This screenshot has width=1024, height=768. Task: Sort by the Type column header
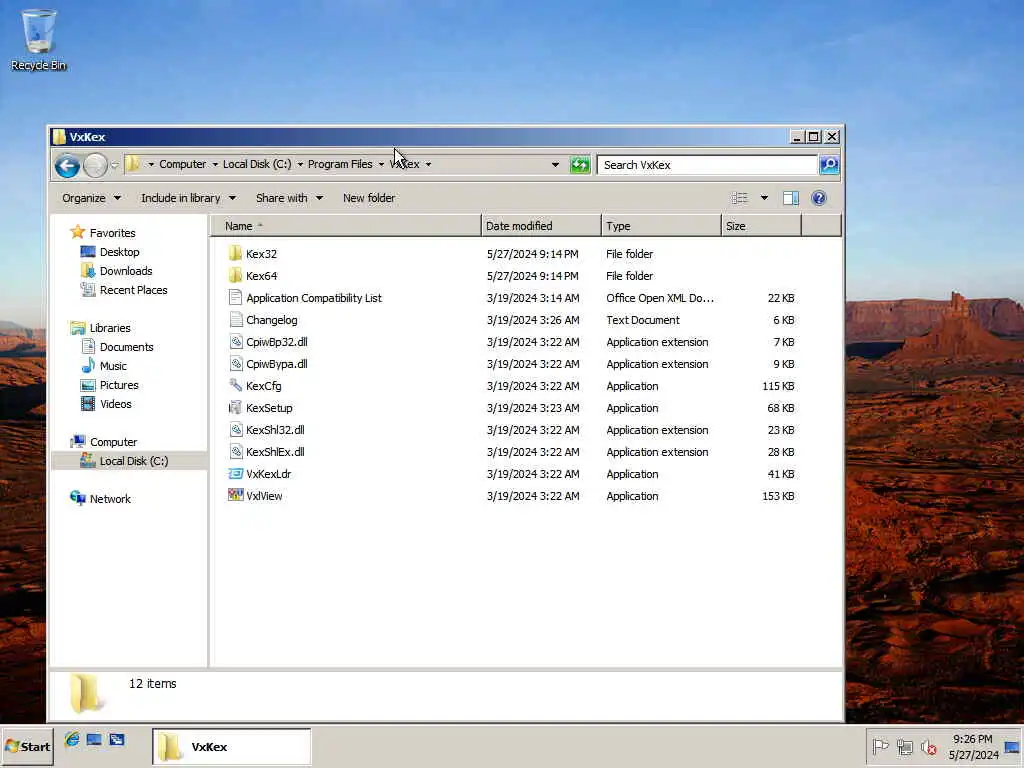click(661, 226)
